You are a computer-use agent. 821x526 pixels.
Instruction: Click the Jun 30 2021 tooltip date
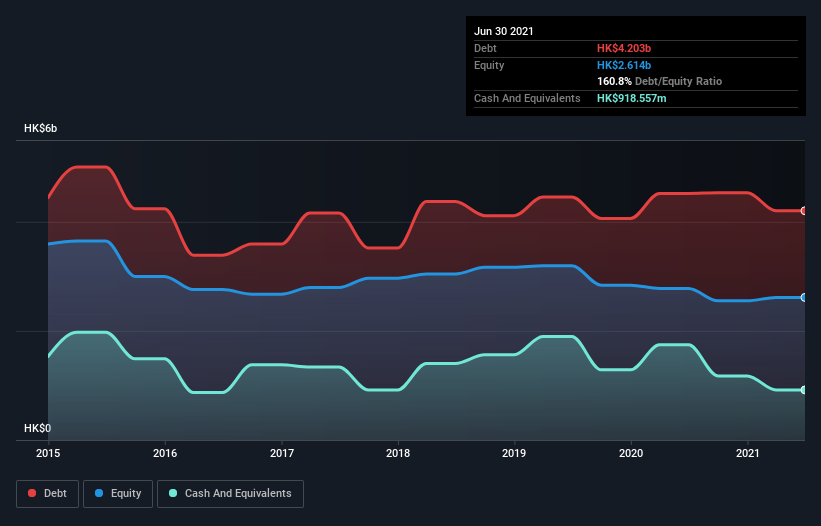[x=504, y=31]
